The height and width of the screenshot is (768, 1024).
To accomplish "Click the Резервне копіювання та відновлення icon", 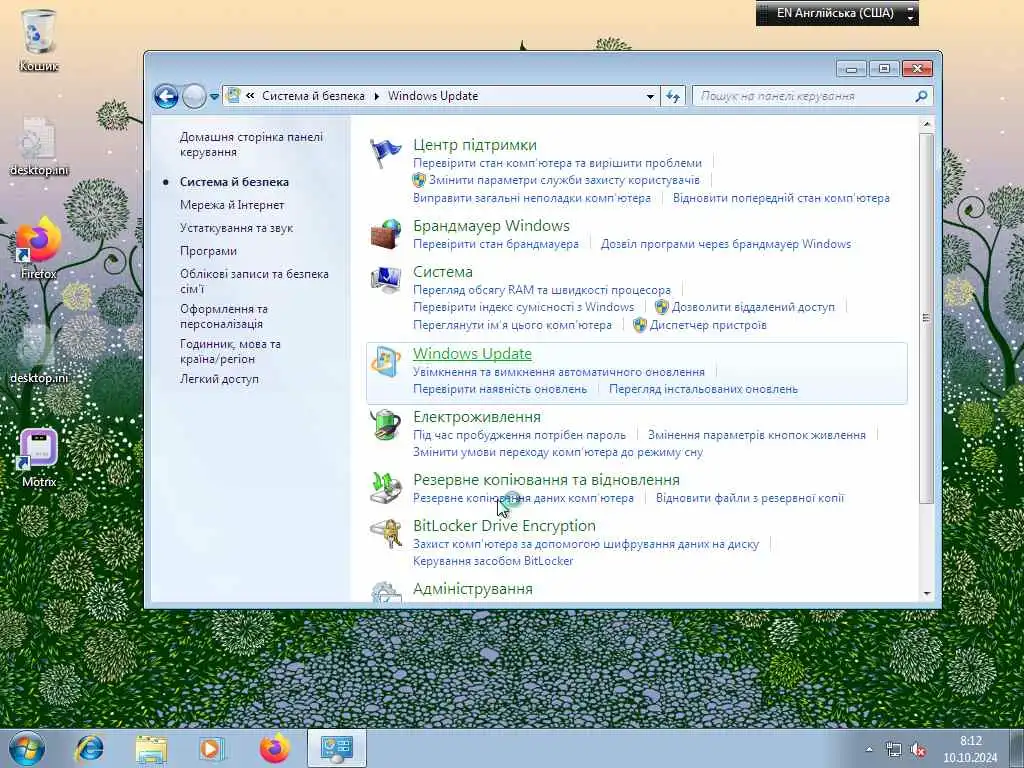I will [385, 488].
